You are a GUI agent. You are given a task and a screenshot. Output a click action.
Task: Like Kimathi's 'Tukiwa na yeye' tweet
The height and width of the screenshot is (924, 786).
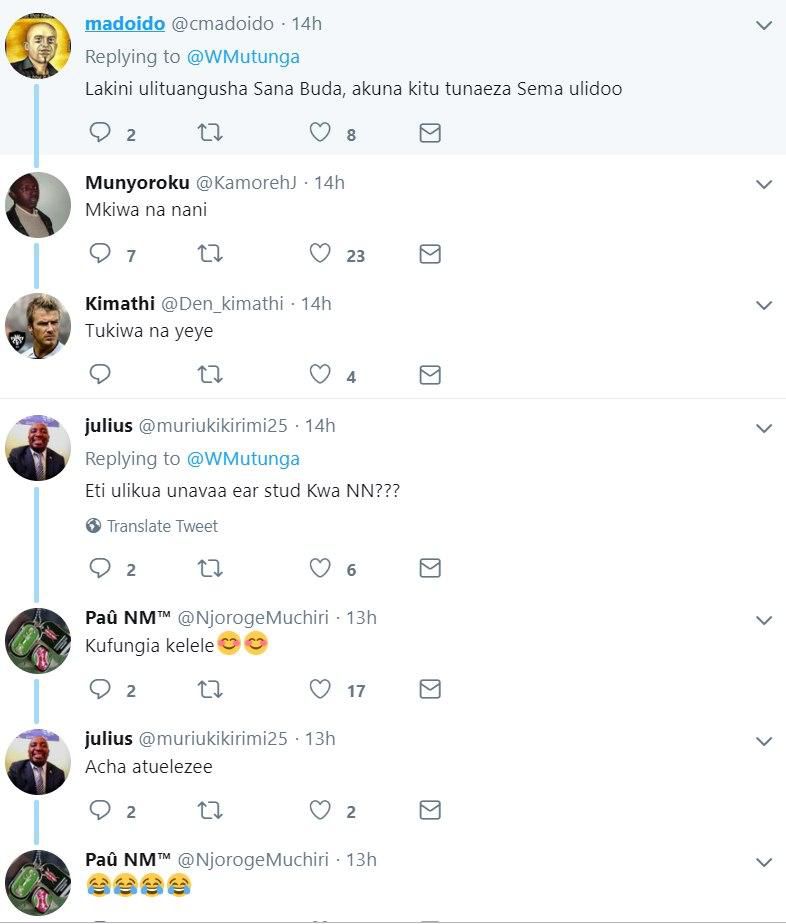coord(320,375)
